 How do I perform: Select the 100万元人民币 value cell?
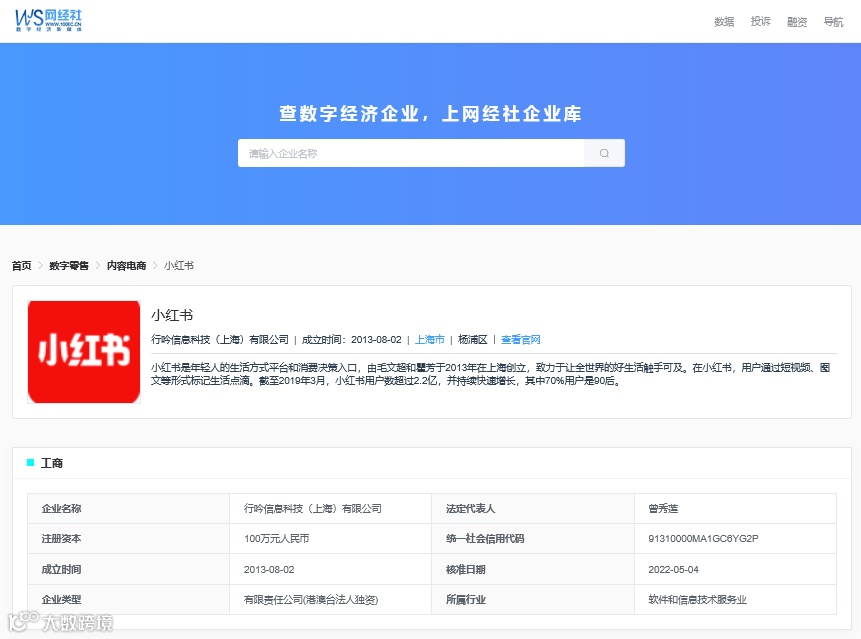coord(331,539)
